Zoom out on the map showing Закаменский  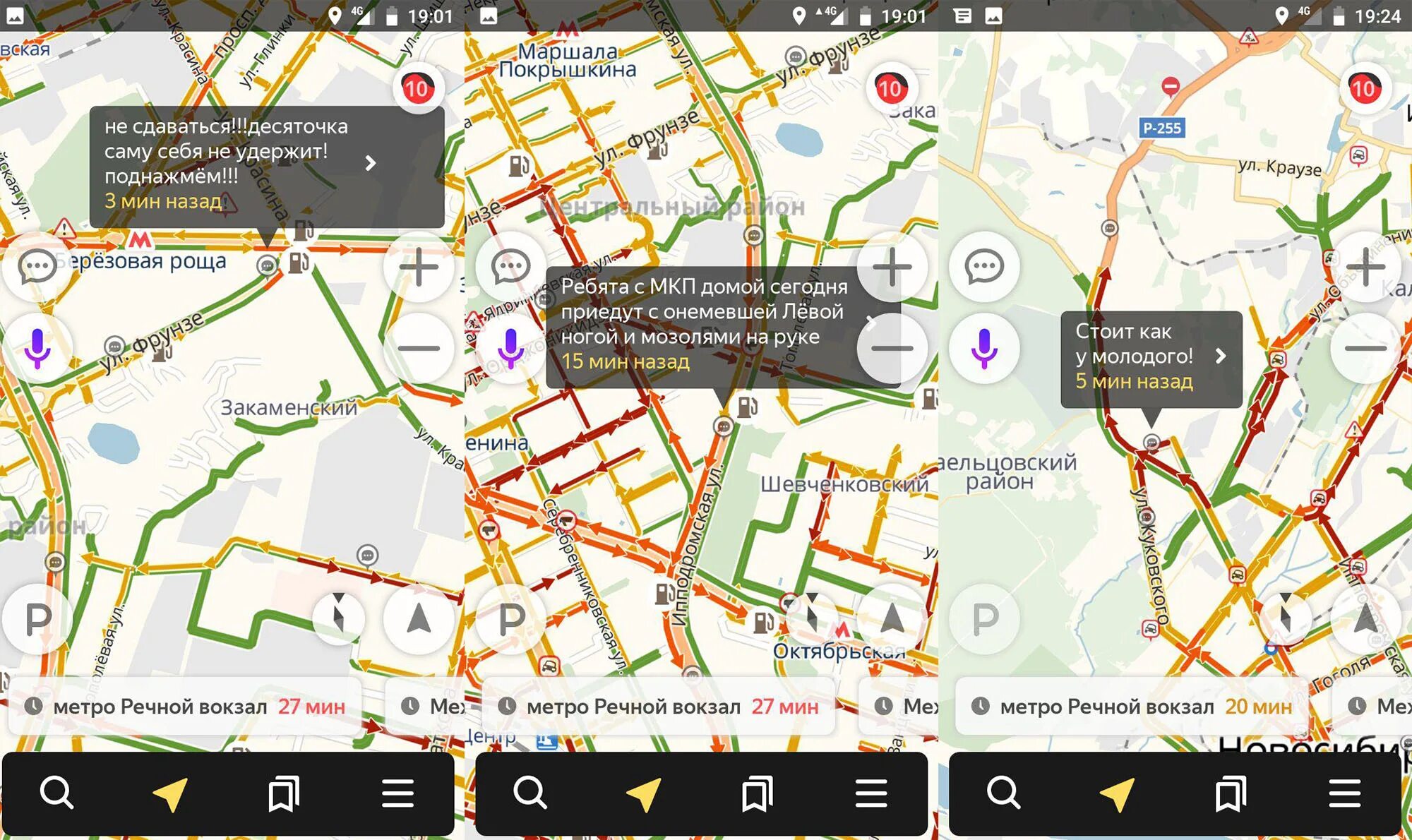tap(419, 348)
